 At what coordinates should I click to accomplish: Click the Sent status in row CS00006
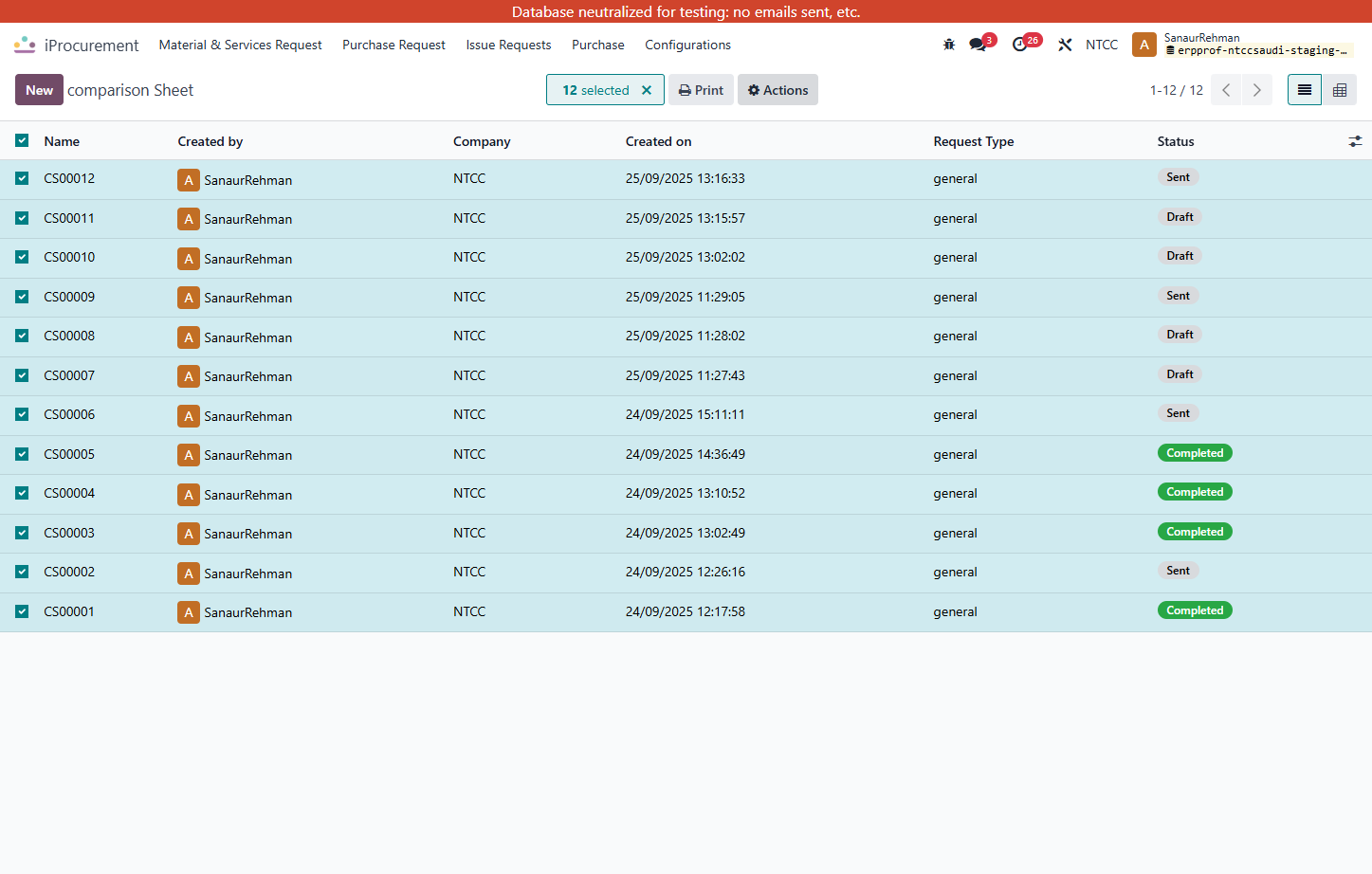[1178, 413]
